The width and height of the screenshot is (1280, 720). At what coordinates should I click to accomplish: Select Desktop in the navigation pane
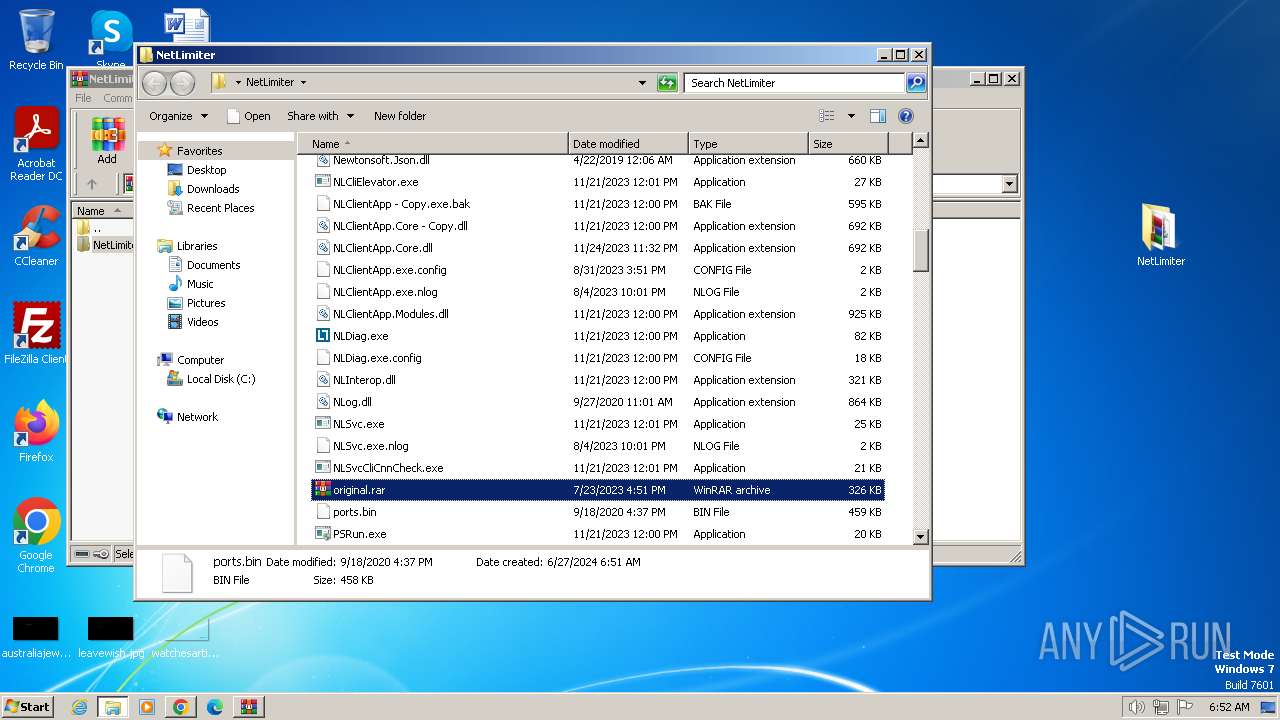[x=206, y=170]
